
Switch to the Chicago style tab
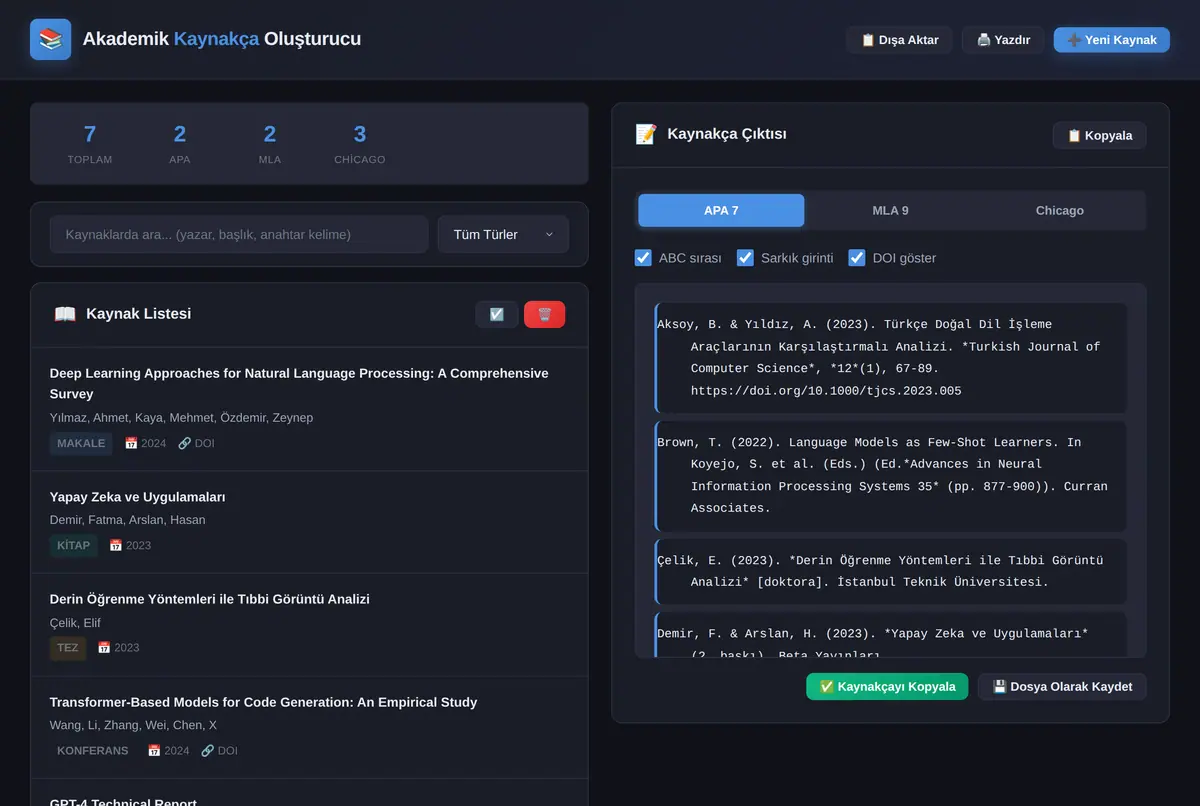1060,211
